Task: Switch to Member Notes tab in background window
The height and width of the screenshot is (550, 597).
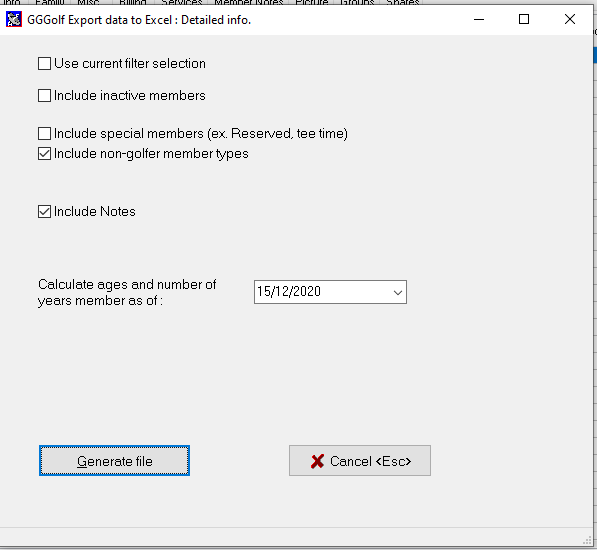Action: click(x=249, y=2)
